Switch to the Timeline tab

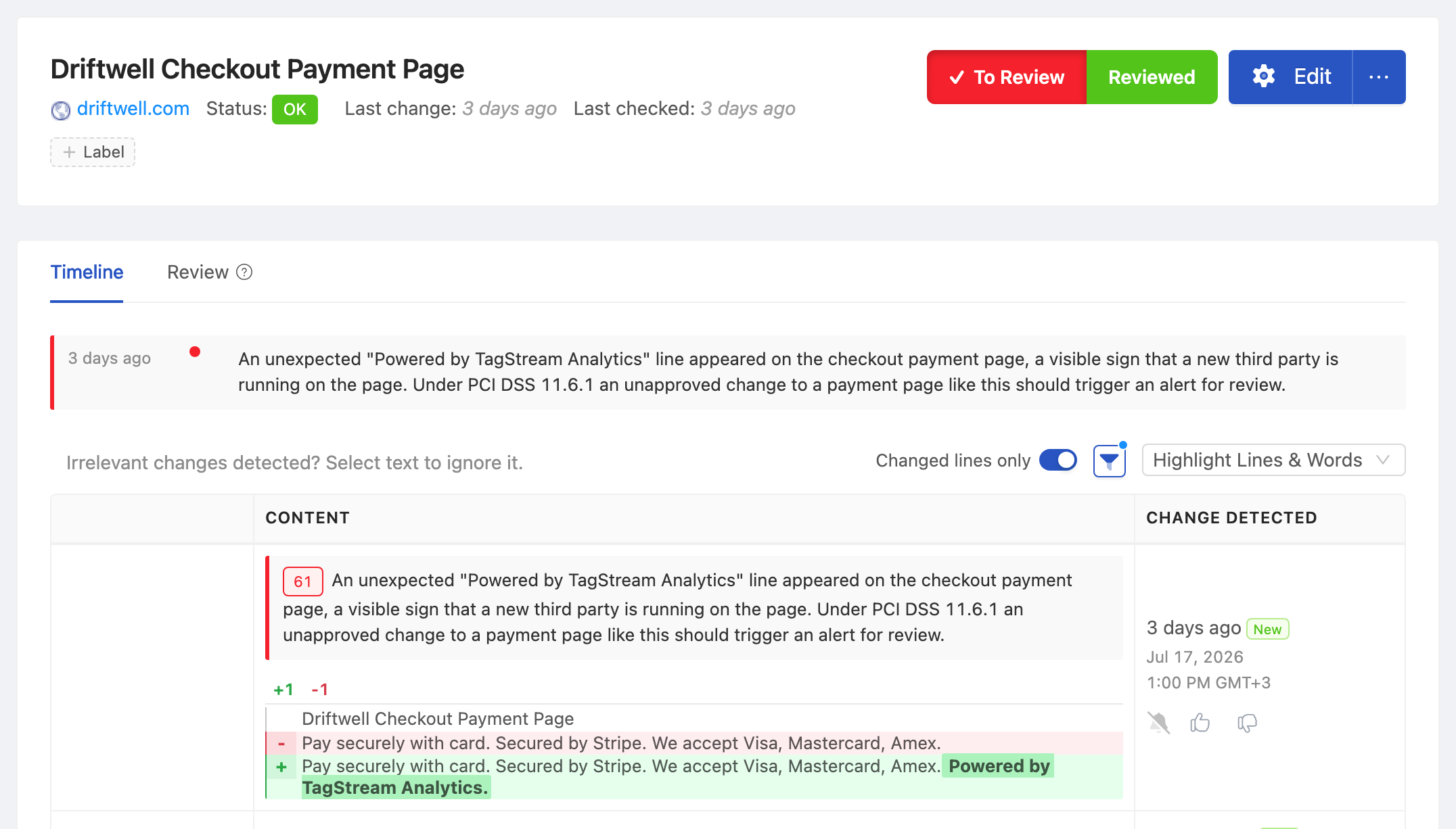point(87,272)
